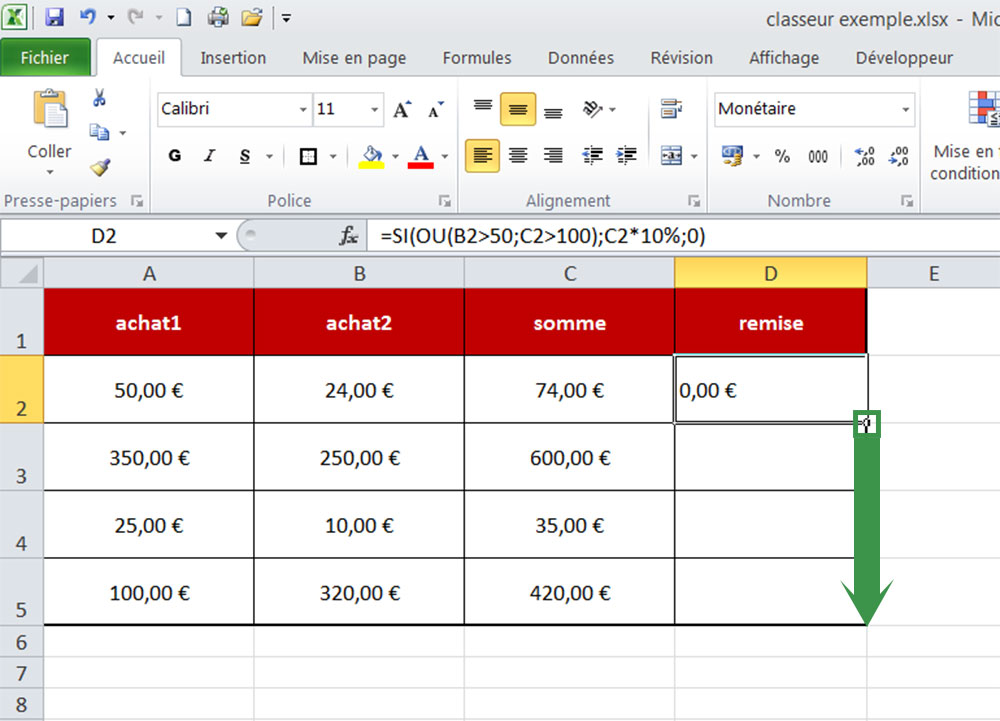
Task: Expand the Undo history dropdown arrow
Action: [110, 17]
